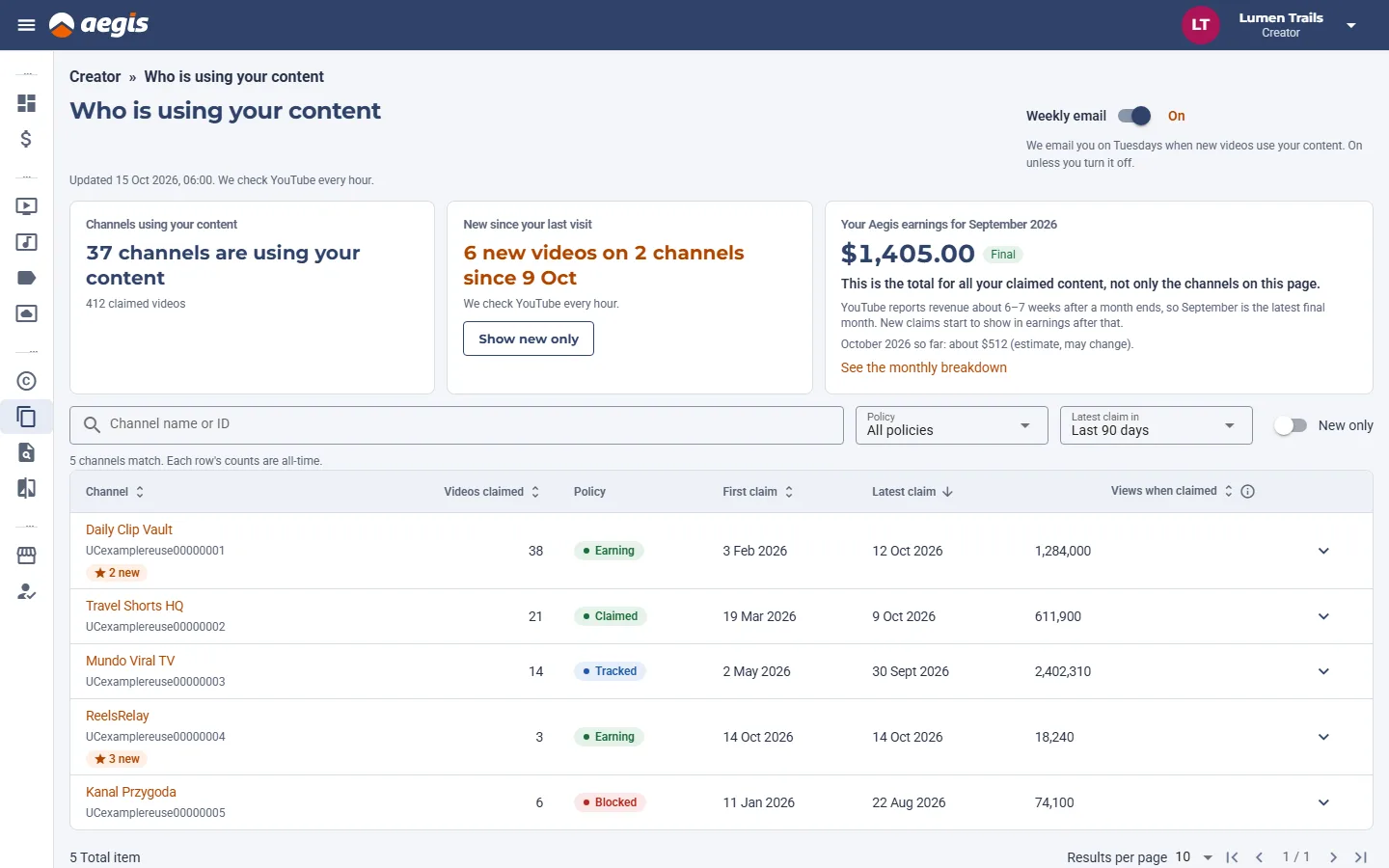Enable the New only switch
Viewport: 1389px width, 868px height.
(1290, 425)
